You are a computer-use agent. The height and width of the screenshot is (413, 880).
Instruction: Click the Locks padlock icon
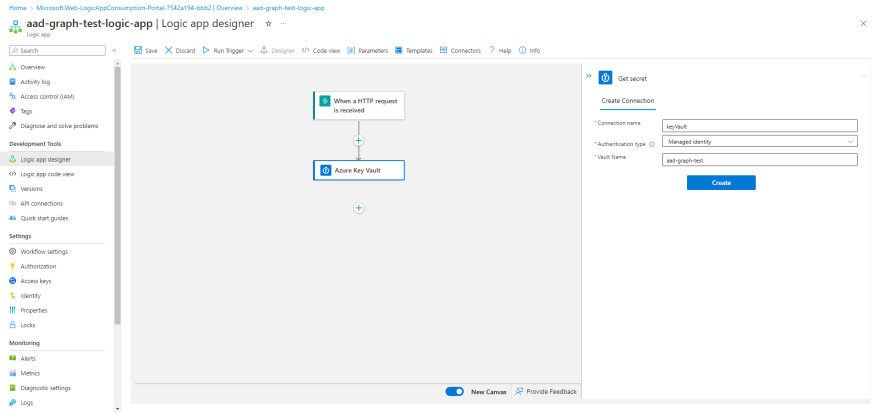tap(13, 324)
